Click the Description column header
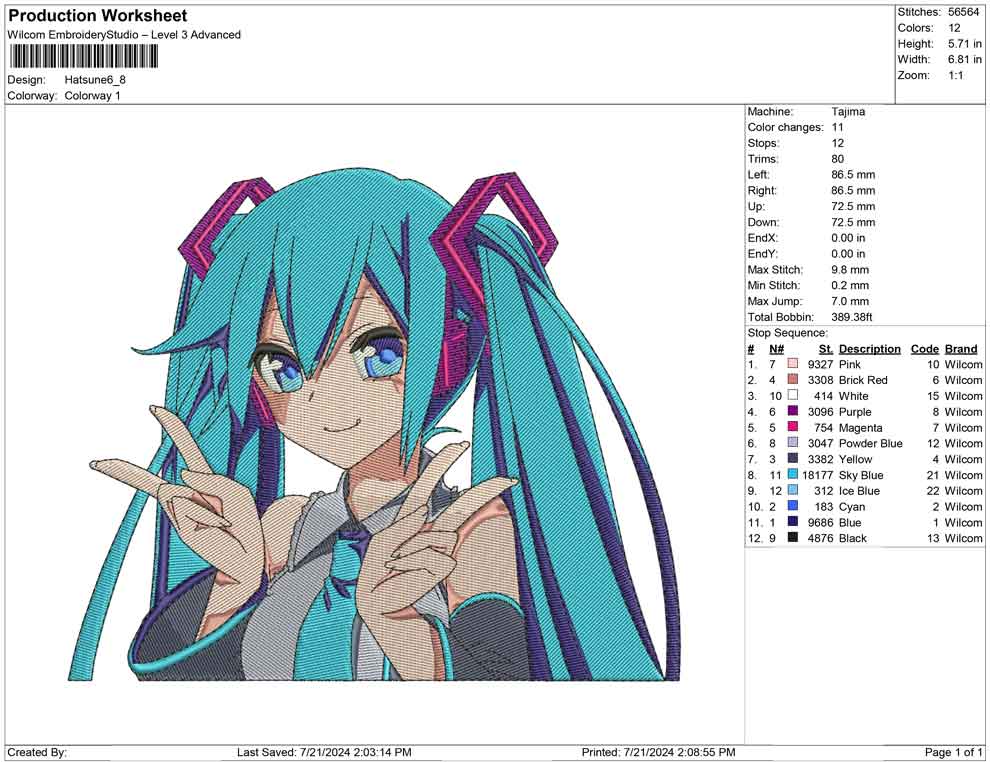990x762 pixels. (870, 349)
